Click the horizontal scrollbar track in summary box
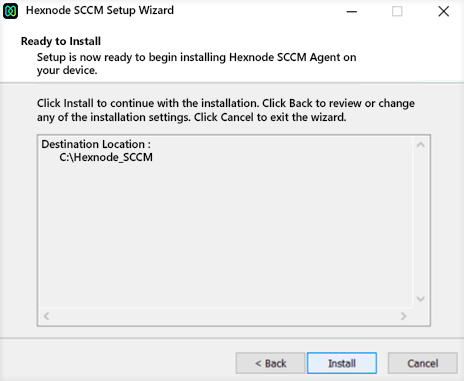Image resolution: width=464 pixels, height=381 pixels. click(x=225, y=316)
